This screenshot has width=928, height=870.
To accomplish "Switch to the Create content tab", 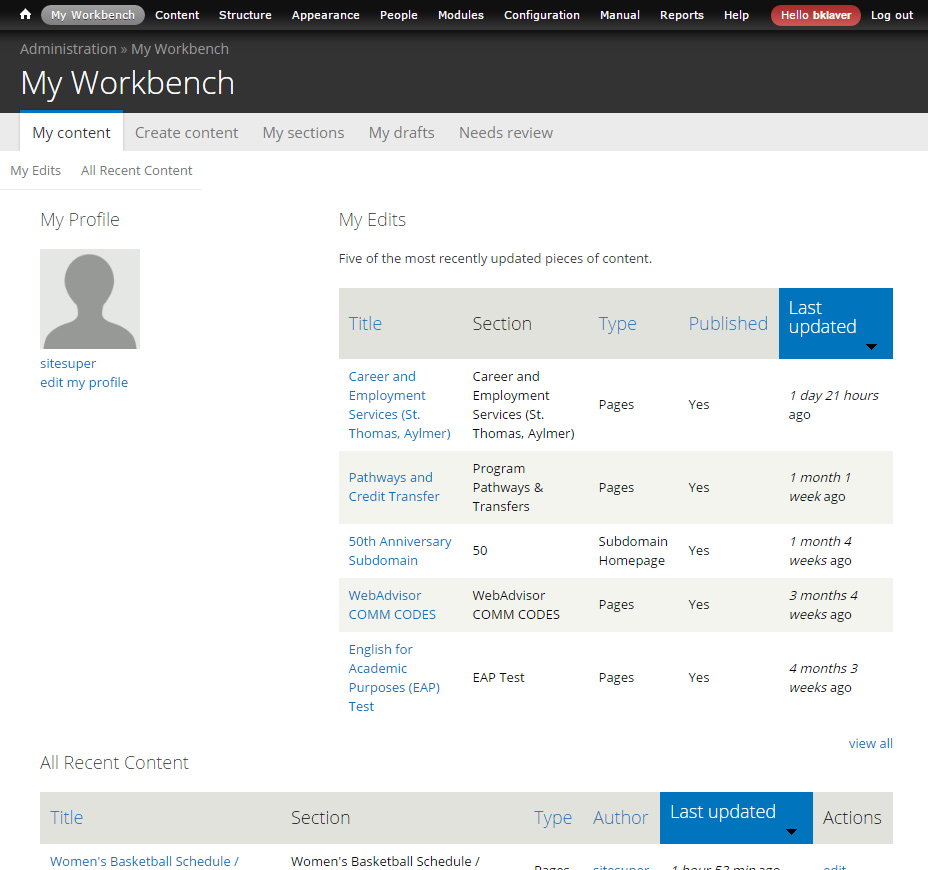I will tap(186, 132).
